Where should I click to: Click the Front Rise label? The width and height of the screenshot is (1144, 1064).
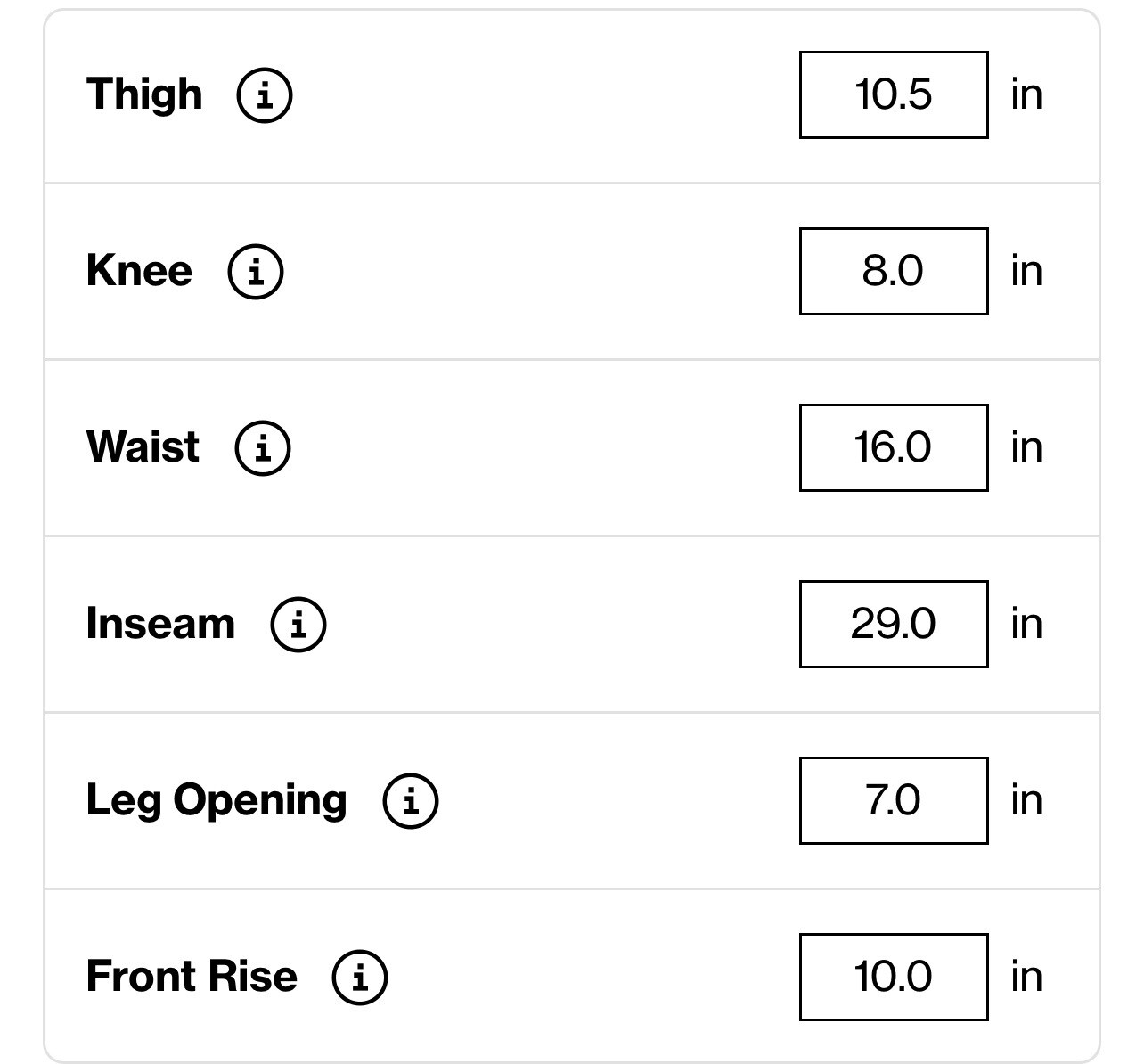coord(192,977)
